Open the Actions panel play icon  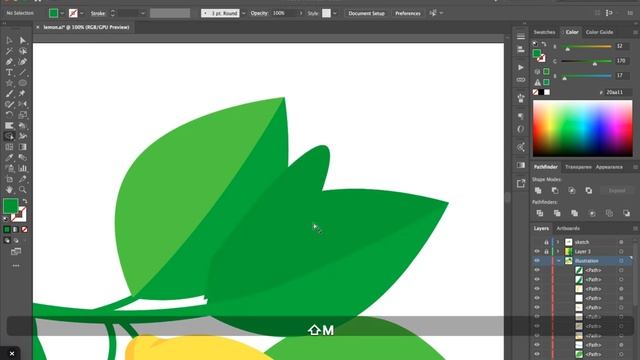coord(520,67)
